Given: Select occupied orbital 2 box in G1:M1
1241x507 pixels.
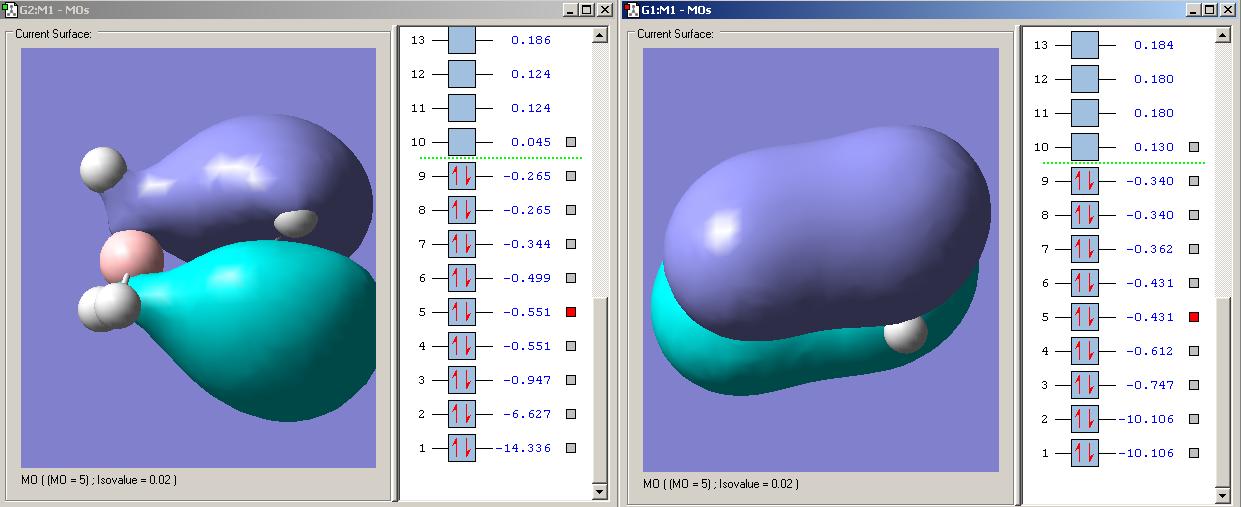Looking at the screenshot, I should point(1085,419).
